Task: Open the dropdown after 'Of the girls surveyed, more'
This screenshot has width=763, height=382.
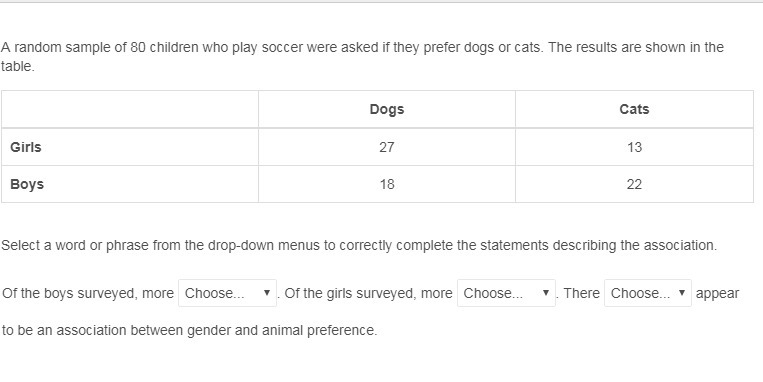Action: point(506,293)
